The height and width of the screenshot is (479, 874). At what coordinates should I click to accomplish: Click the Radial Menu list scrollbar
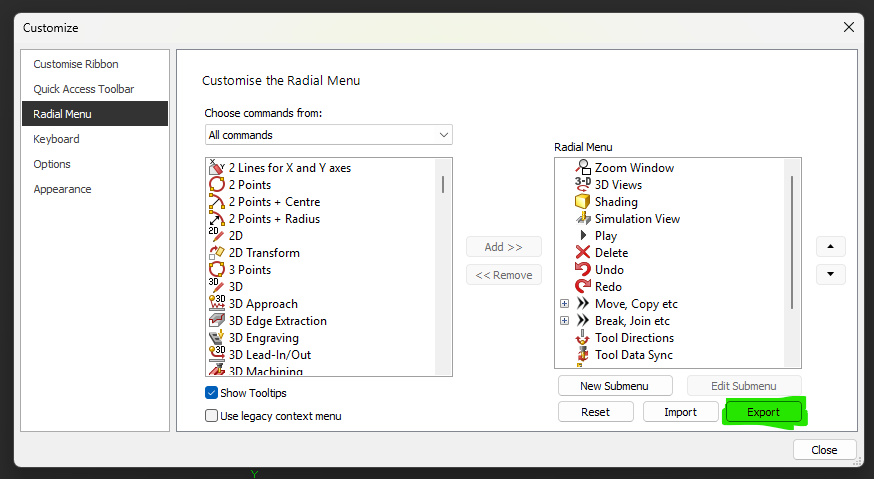pyautogui.click(x=793, y=240)
